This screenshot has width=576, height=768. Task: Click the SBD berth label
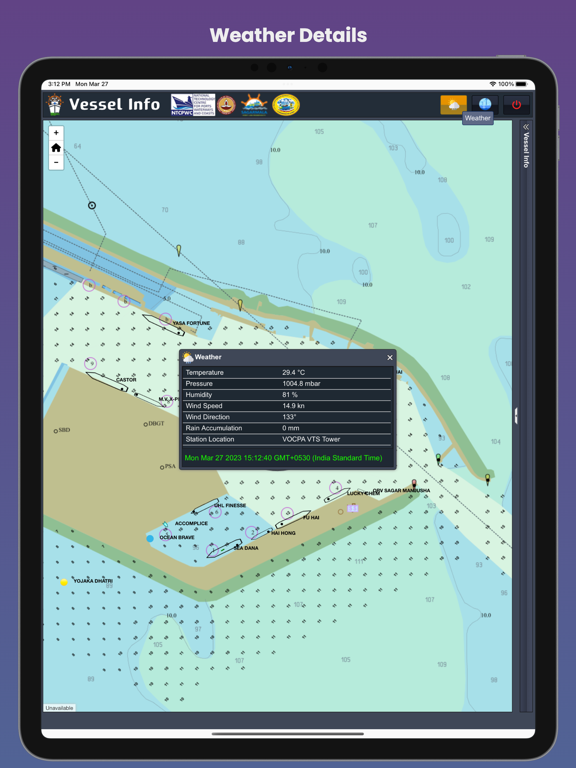coord(64,430)
